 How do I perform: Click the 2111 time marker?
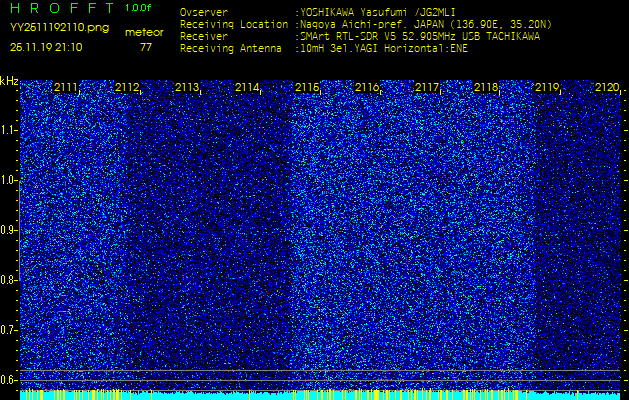[x=66, y=87]
